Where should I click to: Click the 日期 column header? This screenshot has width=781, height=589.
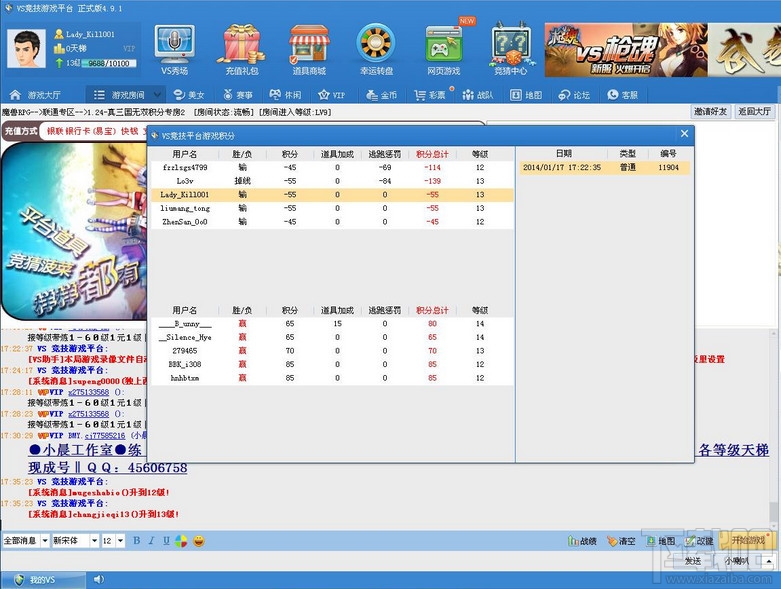[563, 153]
